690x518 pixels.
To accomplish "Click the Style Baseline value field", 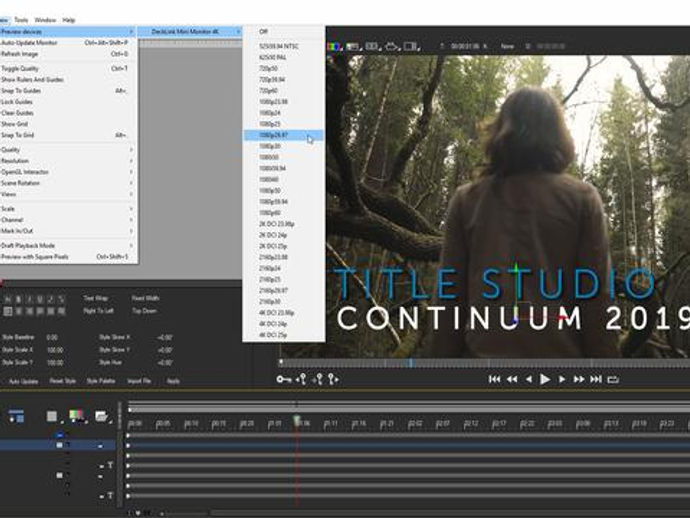I will [52, 338].
